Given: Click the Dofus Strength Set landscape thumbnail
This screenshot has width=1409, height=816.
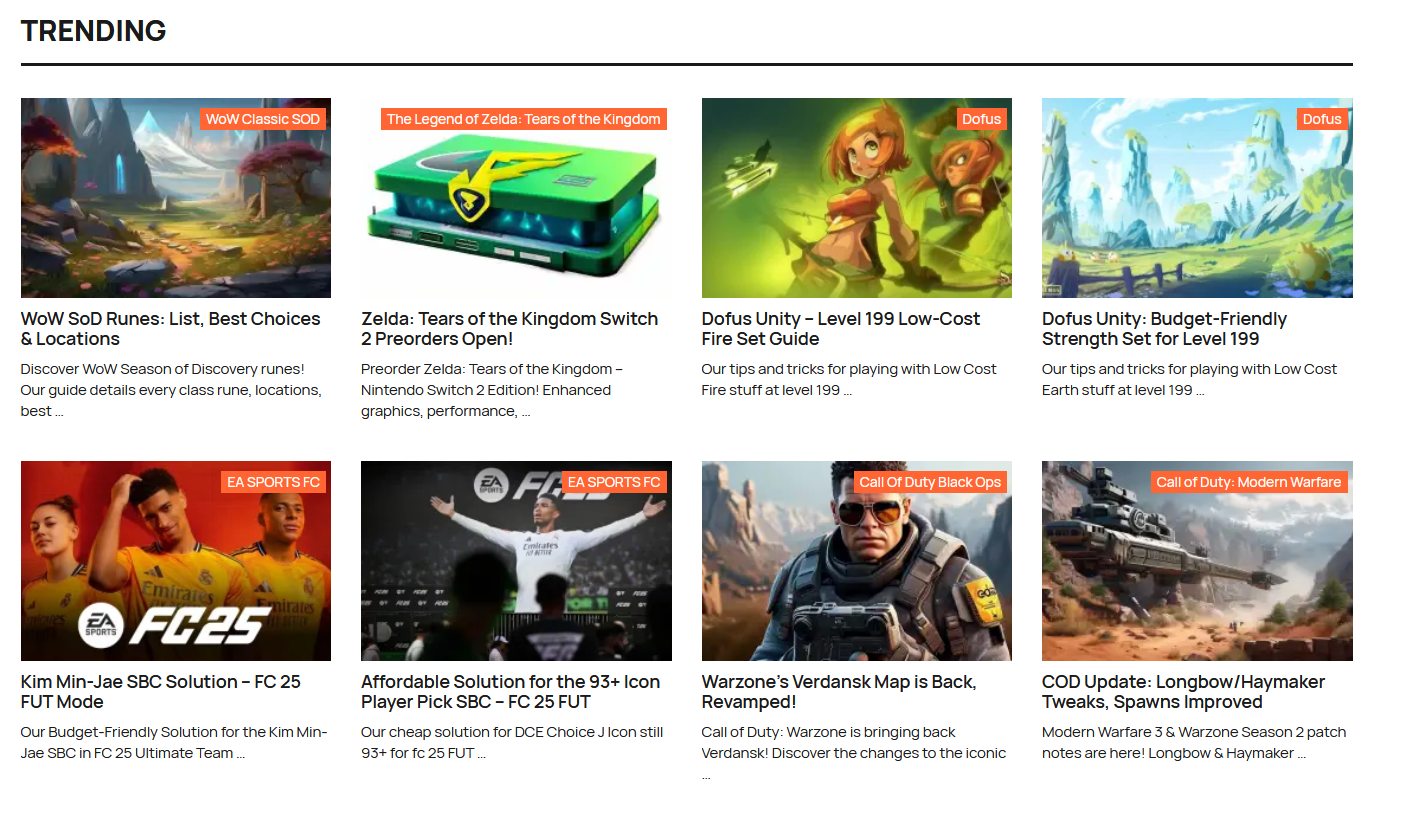Looking at the screenshot, I should 1197,198.
